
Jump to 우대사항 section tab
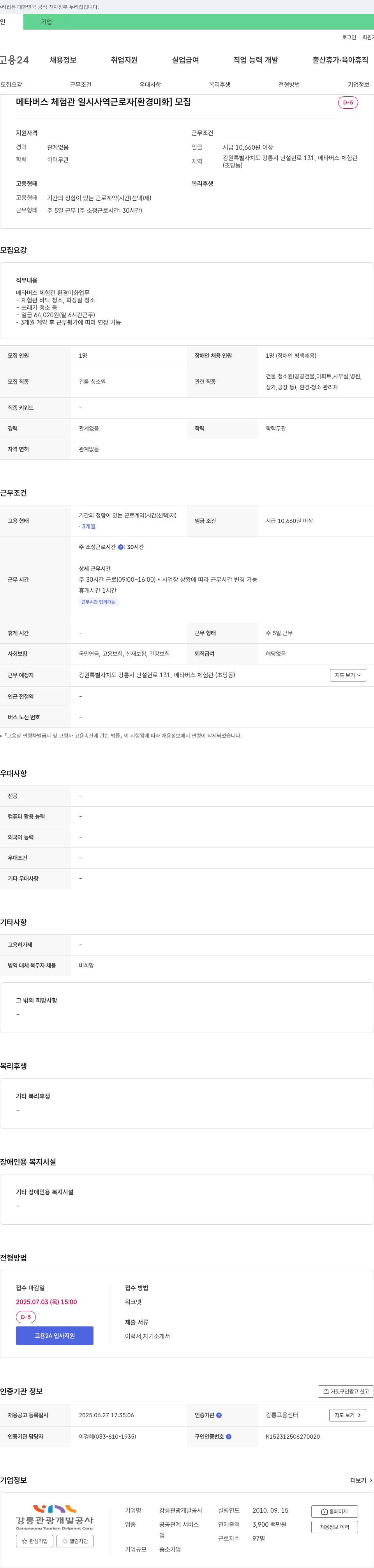click(150, 85)
